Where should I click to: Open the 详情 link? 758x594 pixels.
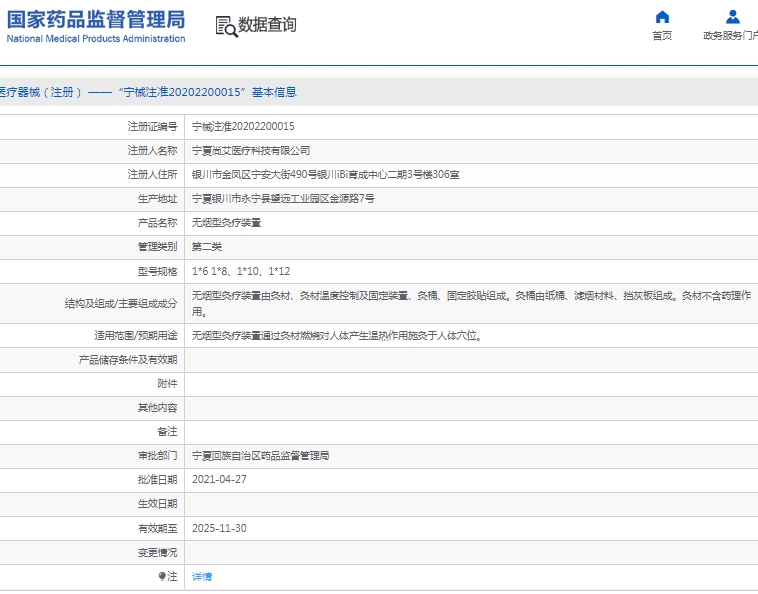(202, 576)
